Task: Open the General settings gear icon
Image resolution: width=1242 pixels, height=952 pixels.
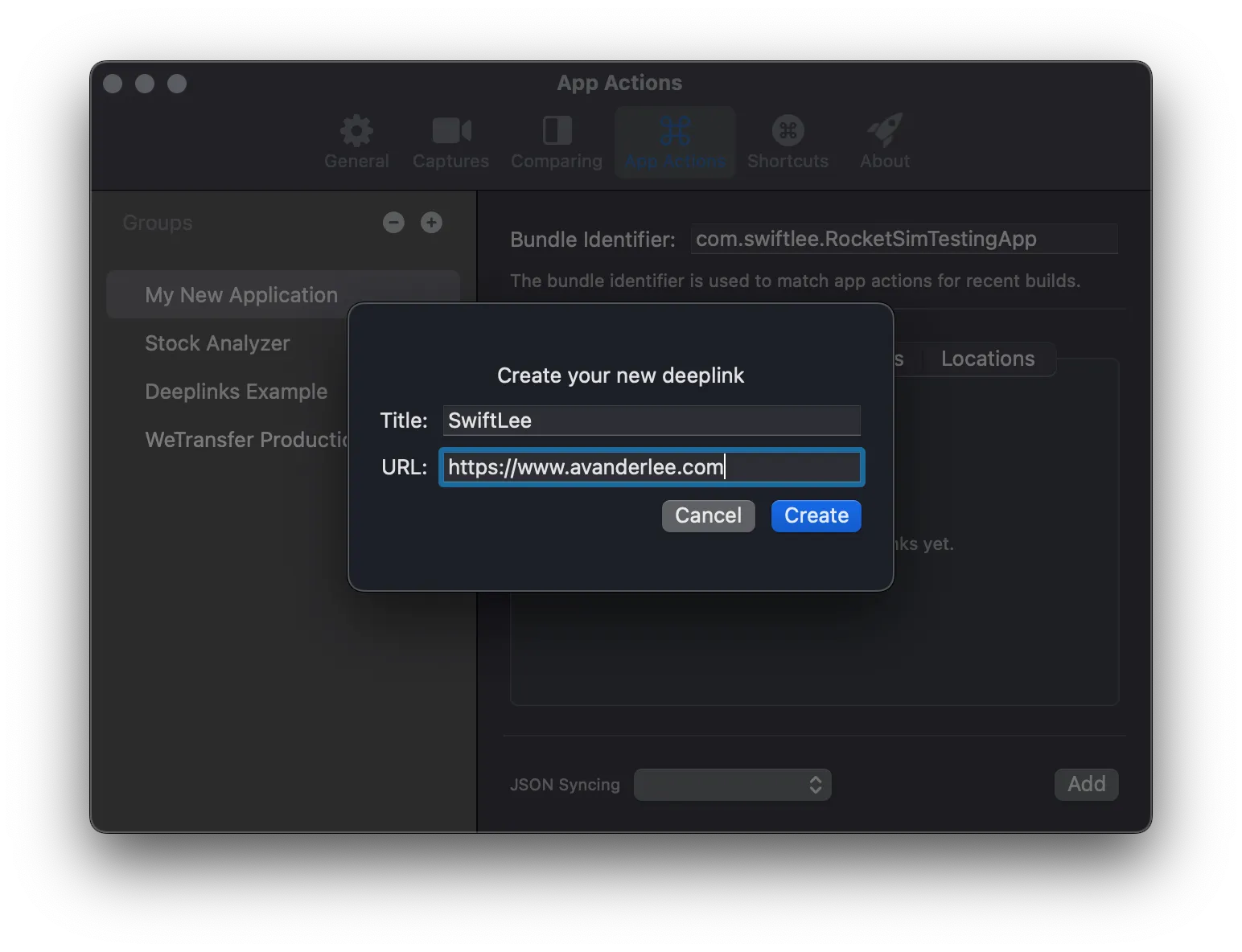Action: tap(356, 131)
